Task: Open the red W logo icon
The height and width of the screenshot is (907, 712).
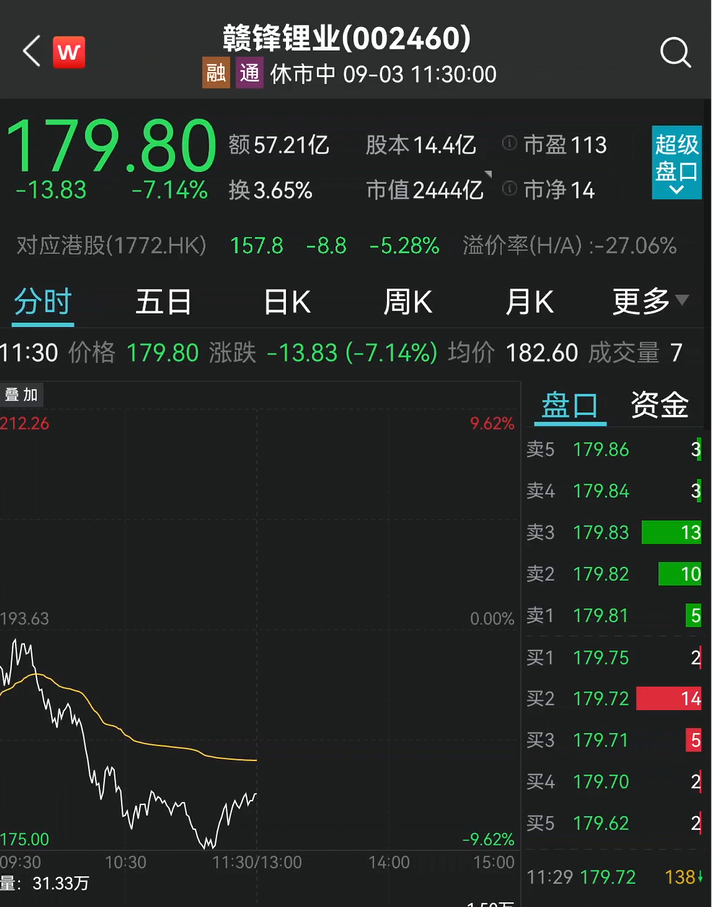Action: coord(69,52)
